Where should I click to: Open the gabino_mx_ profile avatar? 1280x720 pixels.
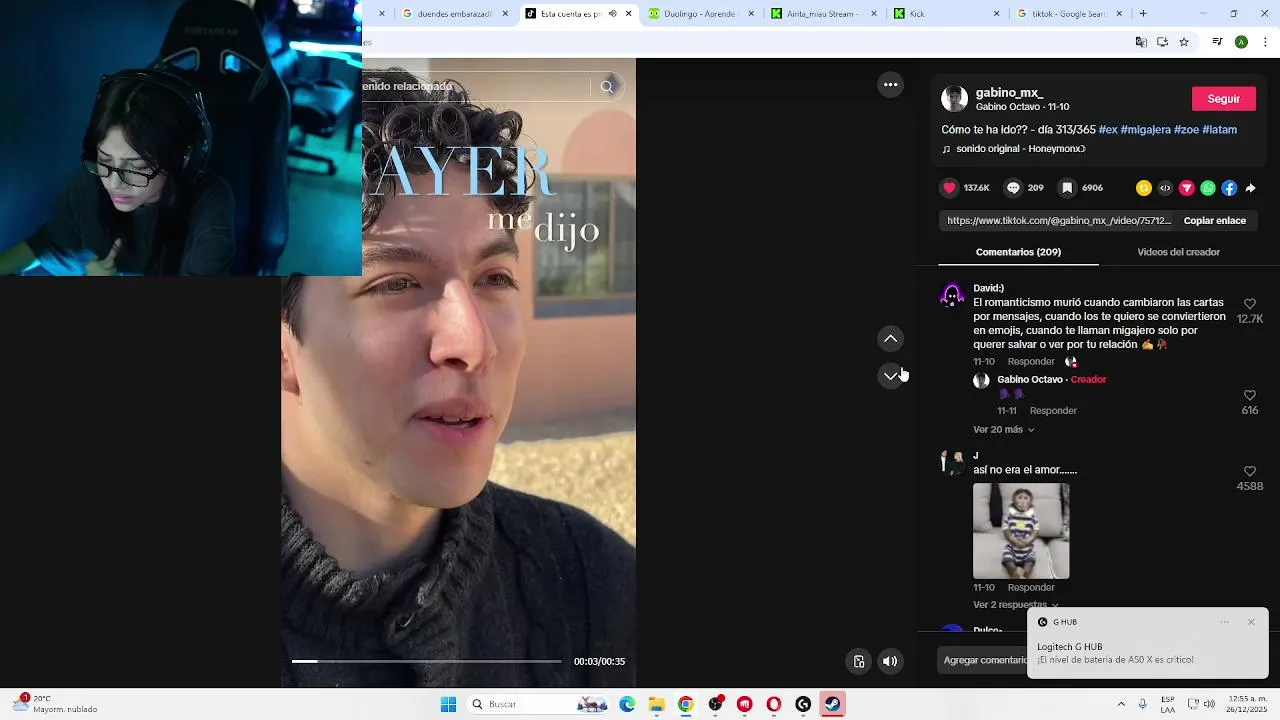[x=954, y=98]
